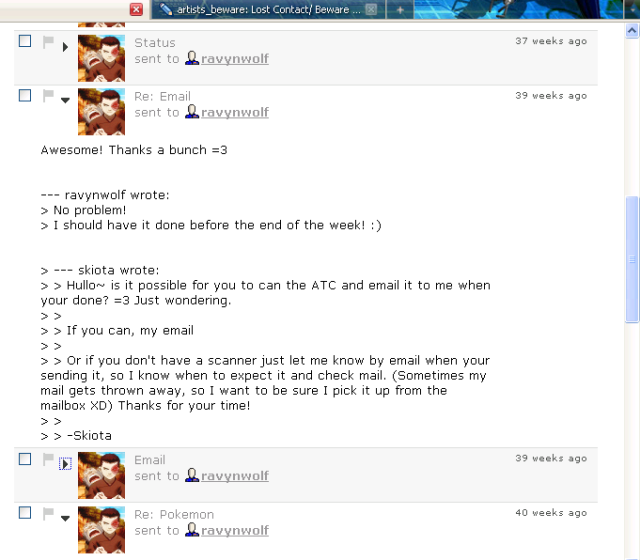The height and width of the screenshot is (560, 640).
Task: Open ravynwolf link in Email message
Action: click(x=235, y=476)
